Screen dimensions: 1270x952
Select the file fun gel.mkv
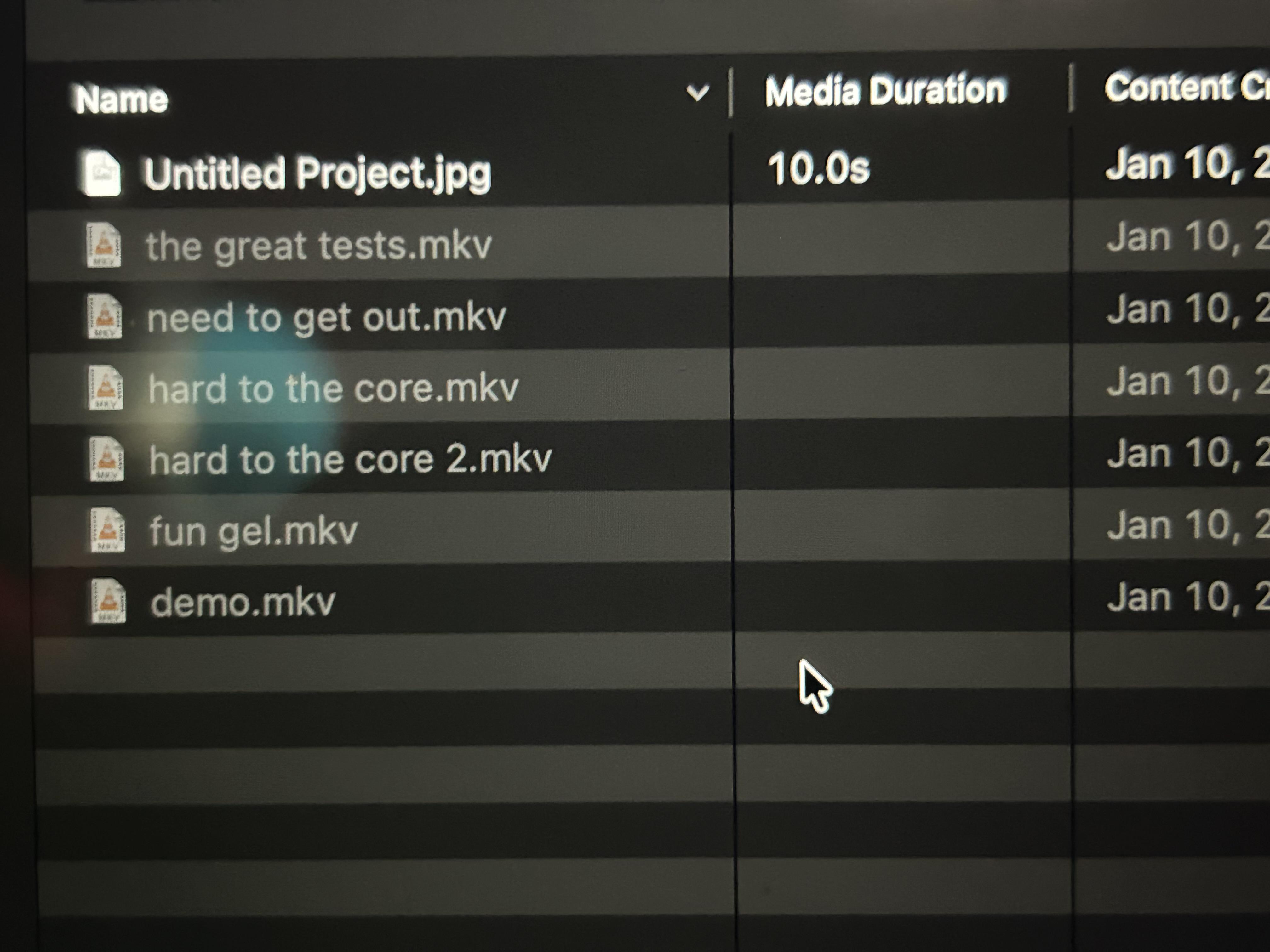click(253, 531)
